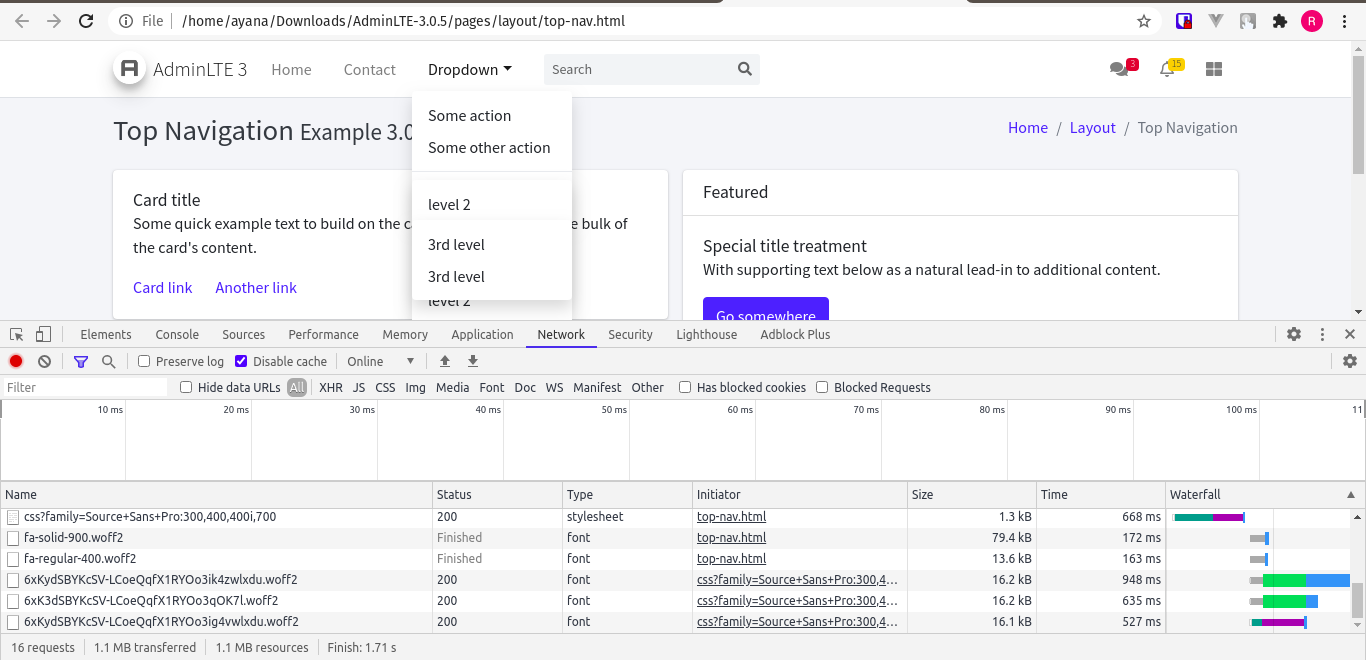This screenshot has width=1366, height=660.
Task: Open DevTools settings gear
Action: click(1294, 334)
